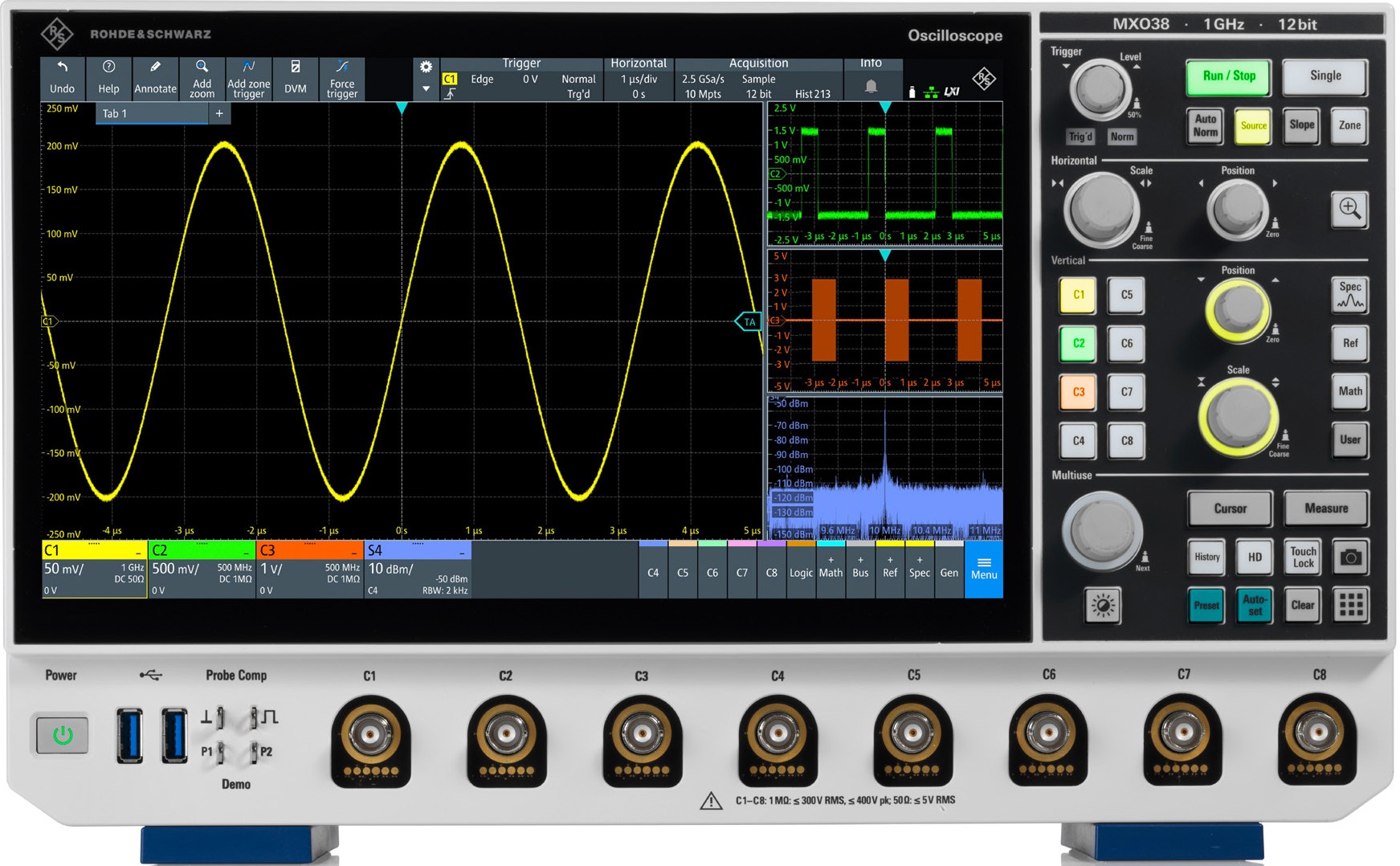The width and height of the screenshot is (1400, 866).
Task: Activate the Add zone trigger tool
Action: click(x=248, y=77)
